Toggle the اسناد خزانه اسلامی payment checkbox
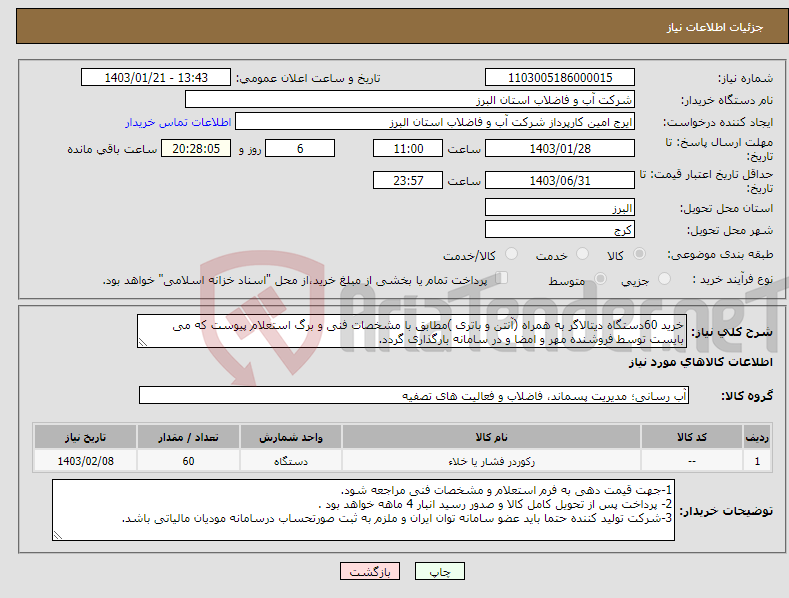 click(501, 278)
